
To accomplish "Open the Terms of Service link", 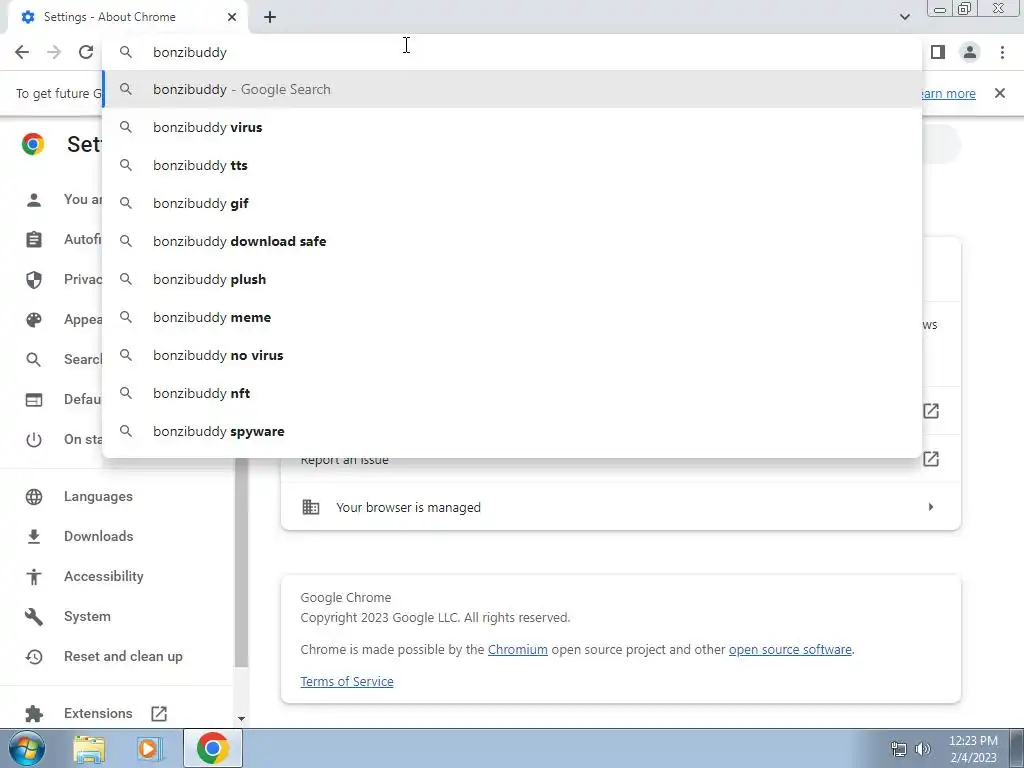I will [x=347, y=681].
